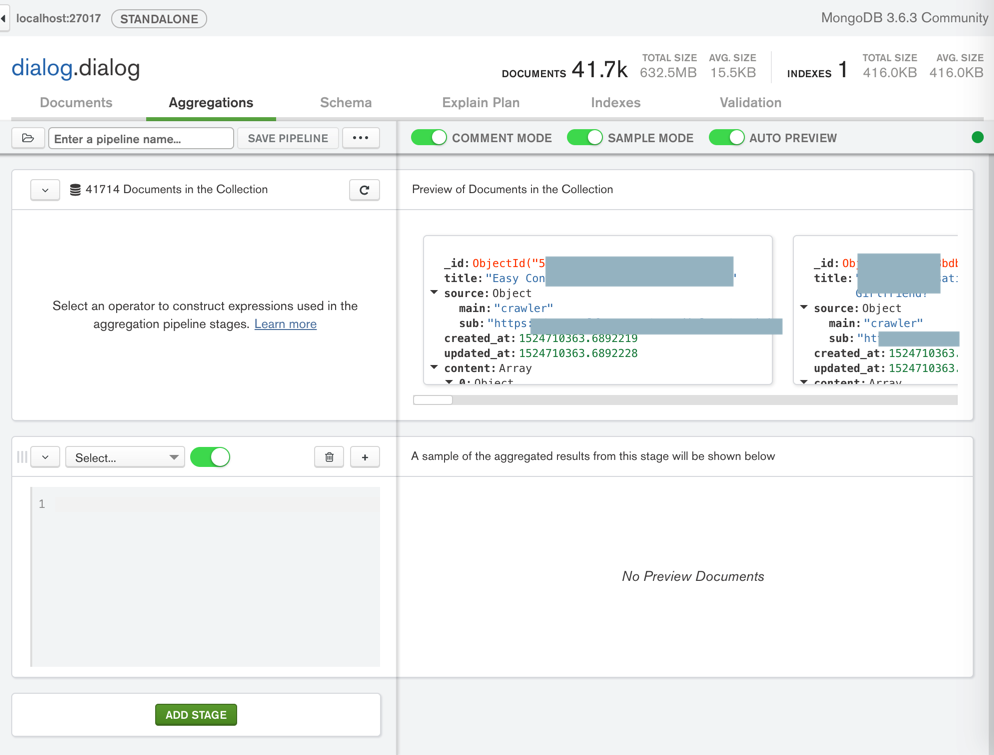Open the stage operator Select dropdown
The image size is (994, 755).
pos(125,457)
